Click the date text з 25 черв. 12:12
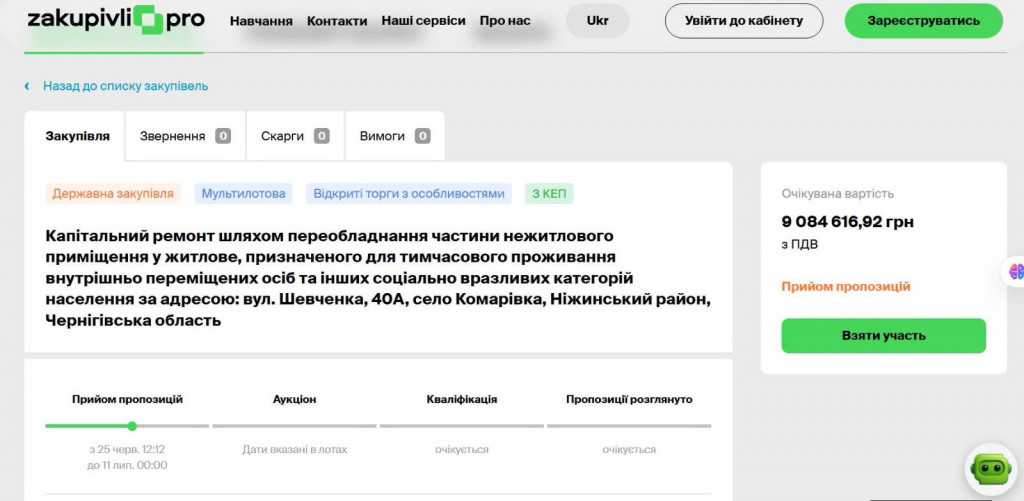This screenshot has height=501, width=1024. [127, 449]
